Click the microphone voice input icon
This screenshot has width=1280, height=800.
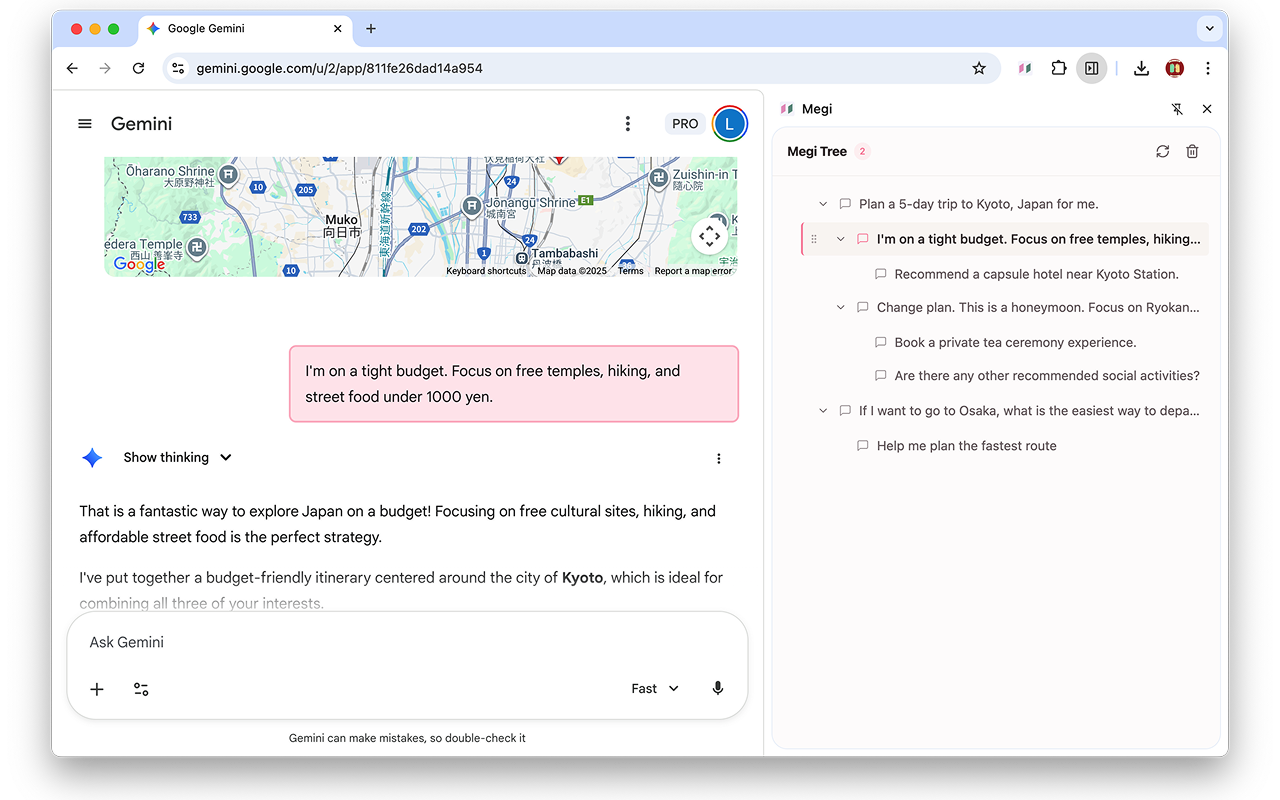coord(718,689)
